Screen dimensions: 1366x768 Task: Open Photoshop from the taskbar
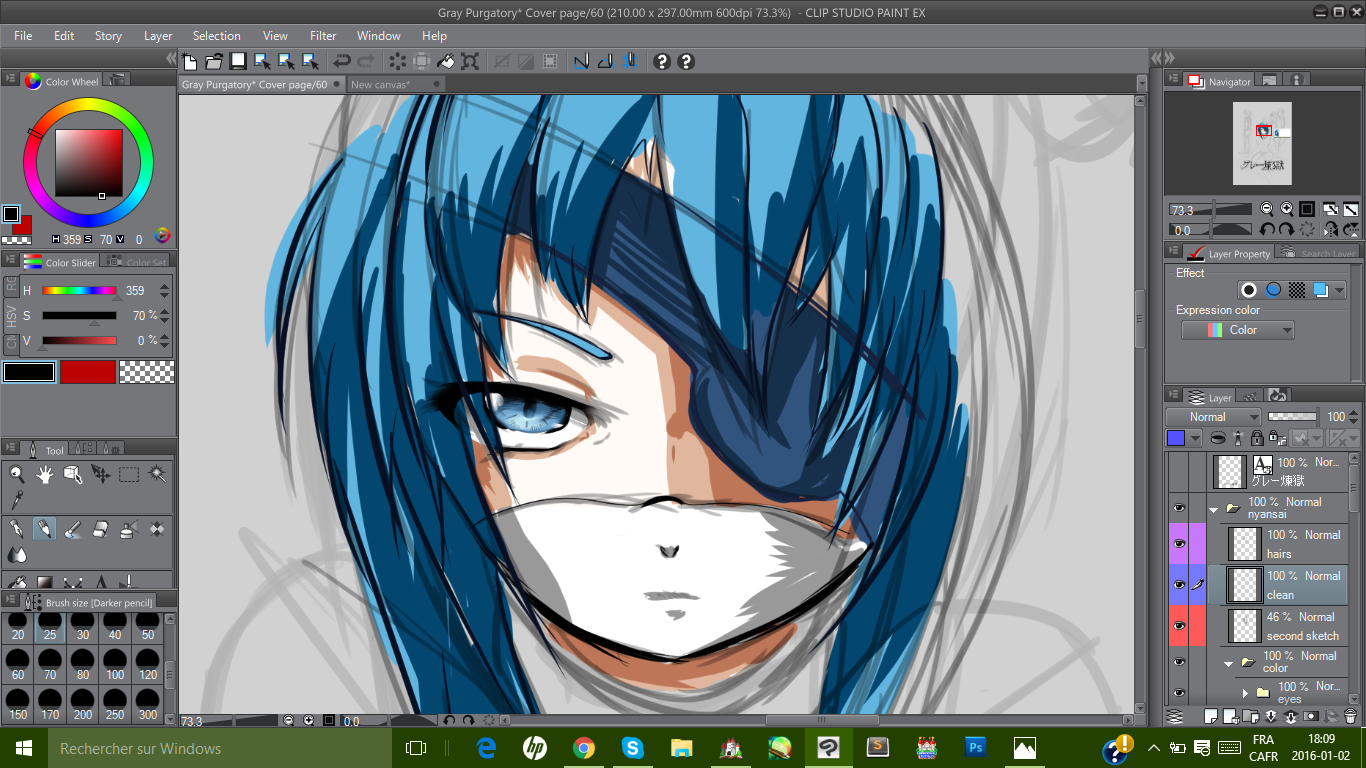tap(976, 748)
